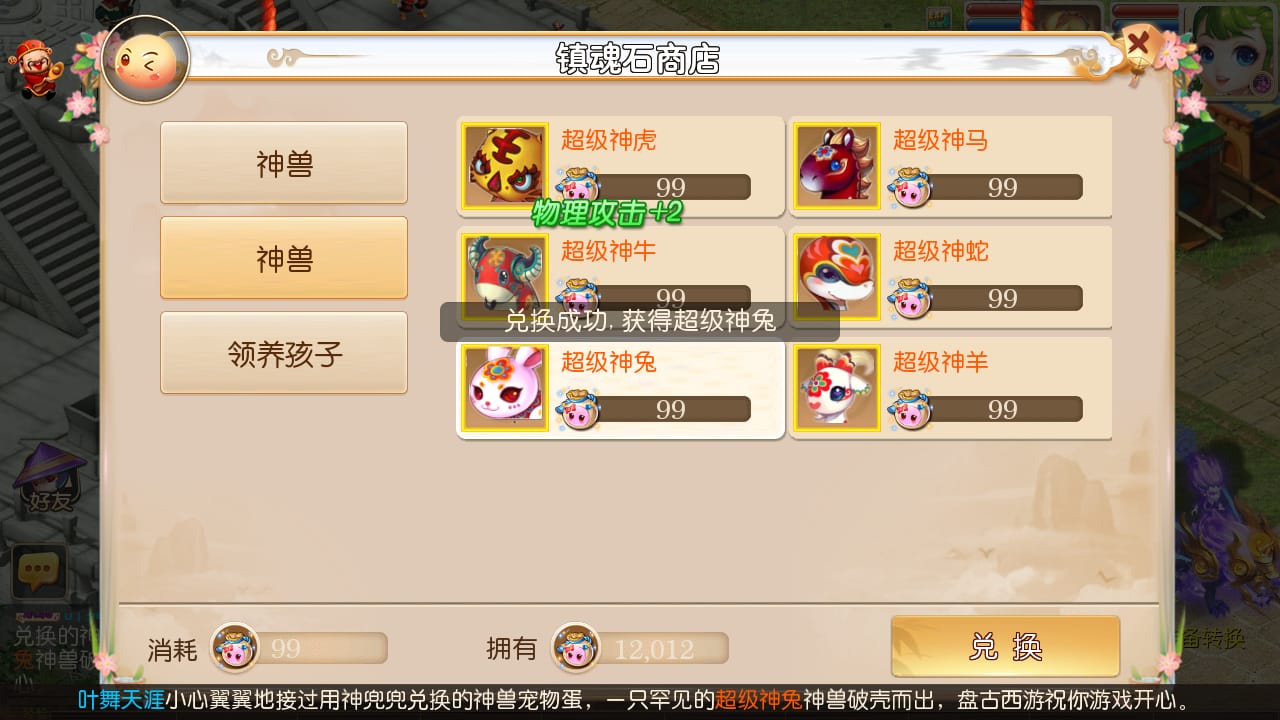Close the 镇魂石商店 shop window

(x=1138, y=44)
